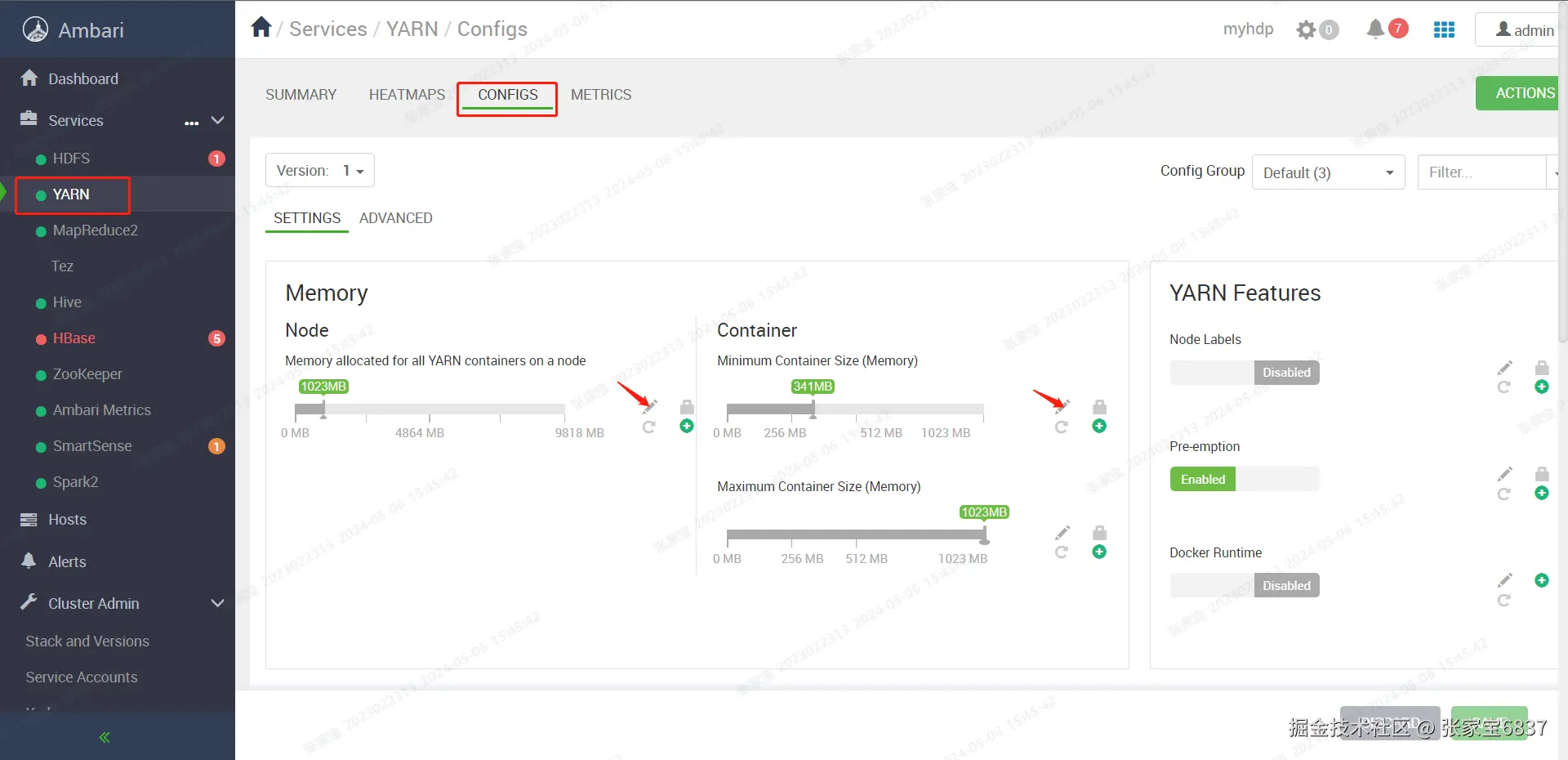Add override for Pre-emption plus icon
Image resolution: width=1568 pixels, height=760 pixels.
[1542, 493]
